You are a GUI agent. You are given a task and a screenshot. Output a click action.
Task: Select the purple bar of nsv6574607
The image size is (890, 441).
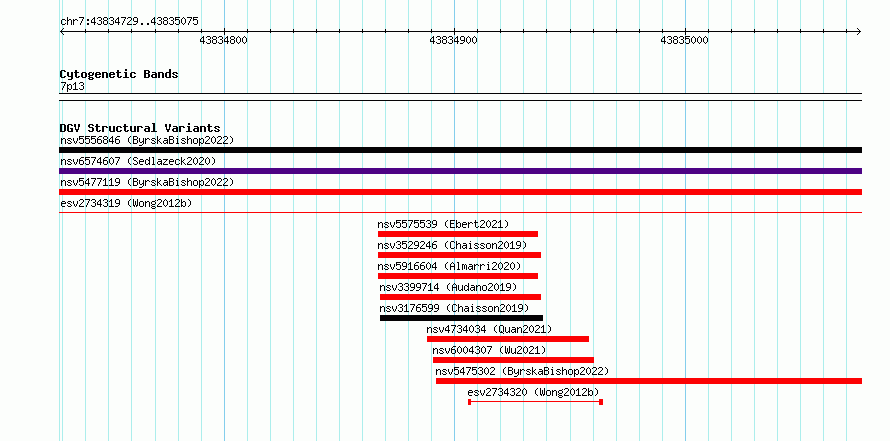(460, 171)
